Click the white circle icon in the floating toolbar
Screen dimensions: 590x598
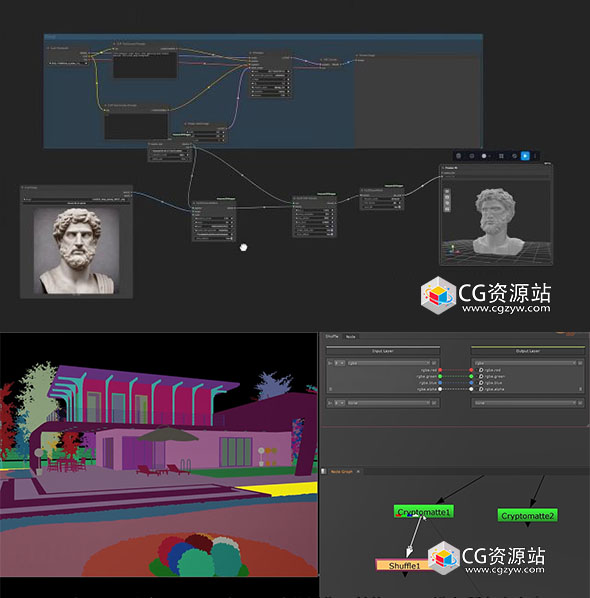click(x=484, y=156)
